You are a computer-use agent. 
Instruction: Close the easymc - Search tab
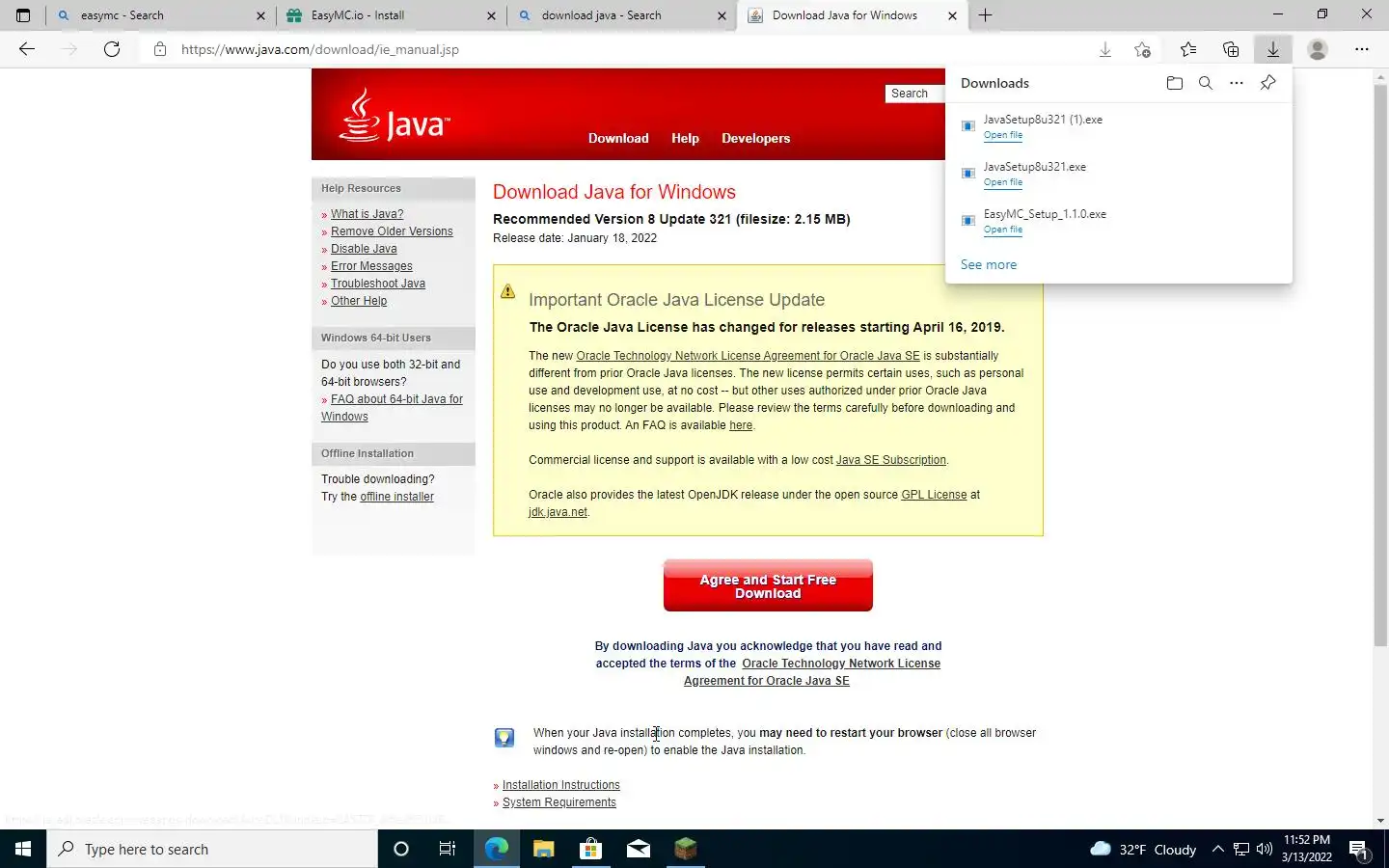(x=260, y=15)
